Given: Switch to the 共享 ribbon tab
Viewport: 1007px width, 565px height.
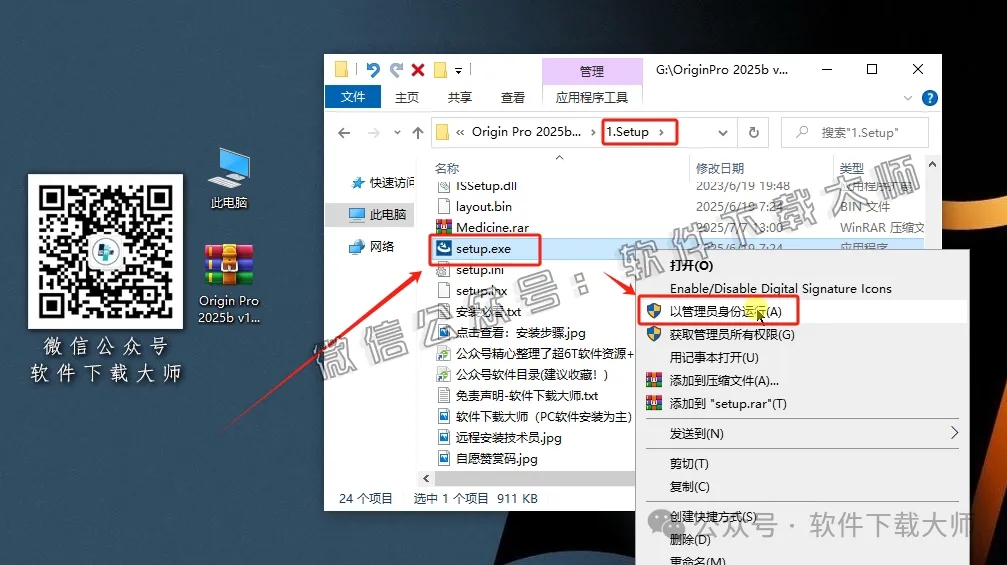Looking at the screenshot, I should coord(459,97).
